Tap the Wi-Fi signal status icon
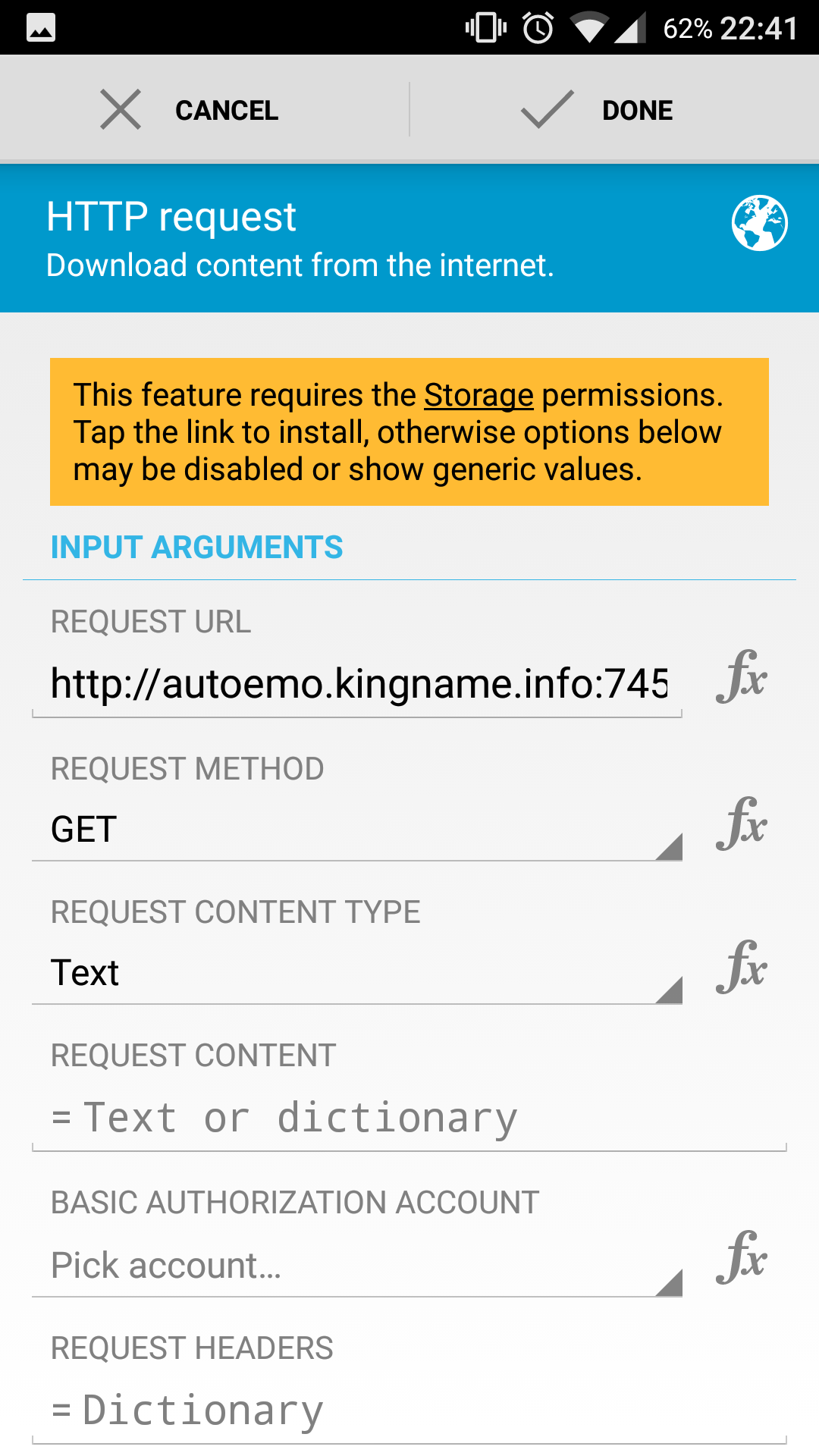This screenshot has width=819, height=1456. 588,28
